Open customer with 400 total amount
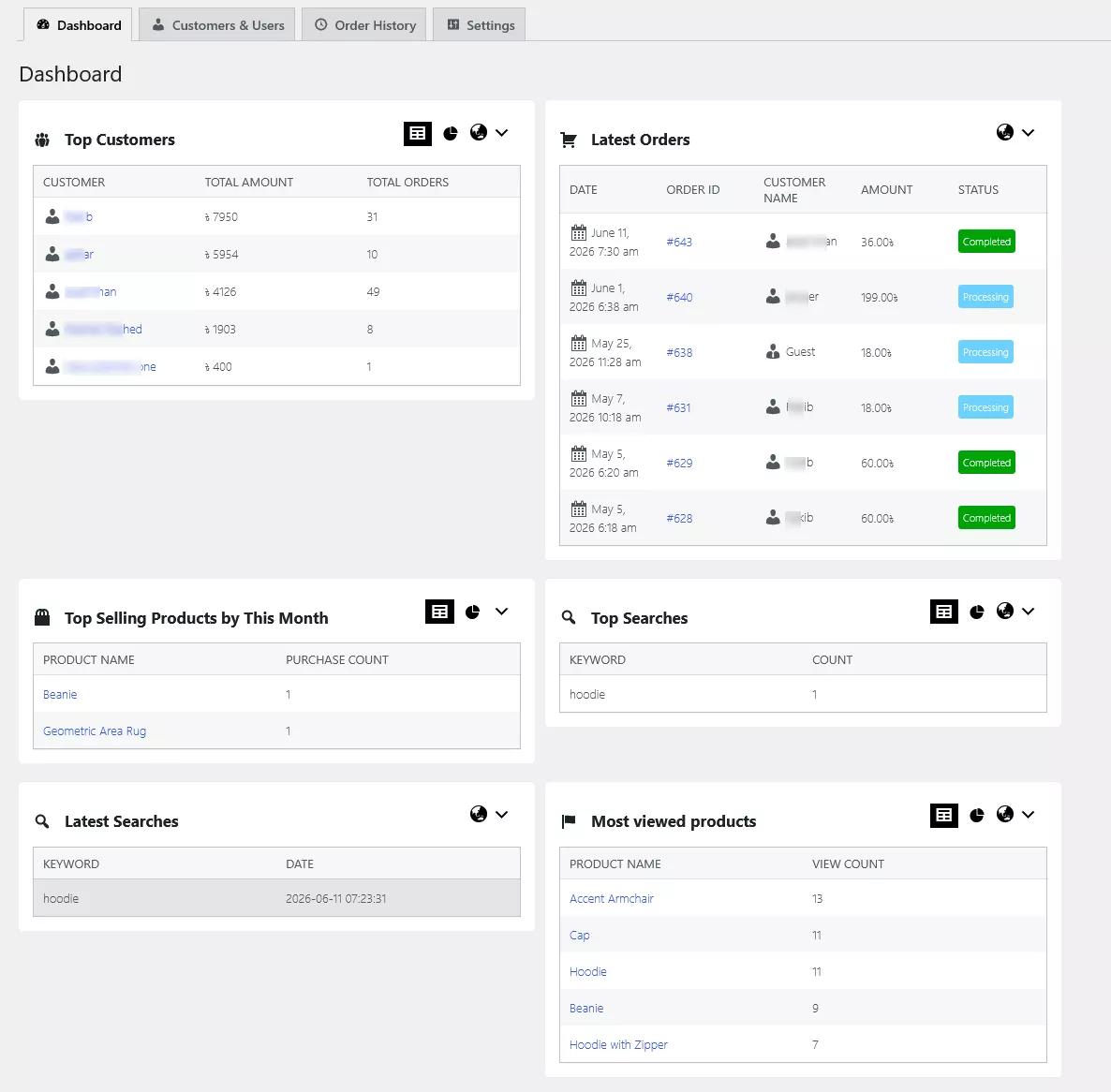This screenshot has height=1092, width=1111. point(110,367)
